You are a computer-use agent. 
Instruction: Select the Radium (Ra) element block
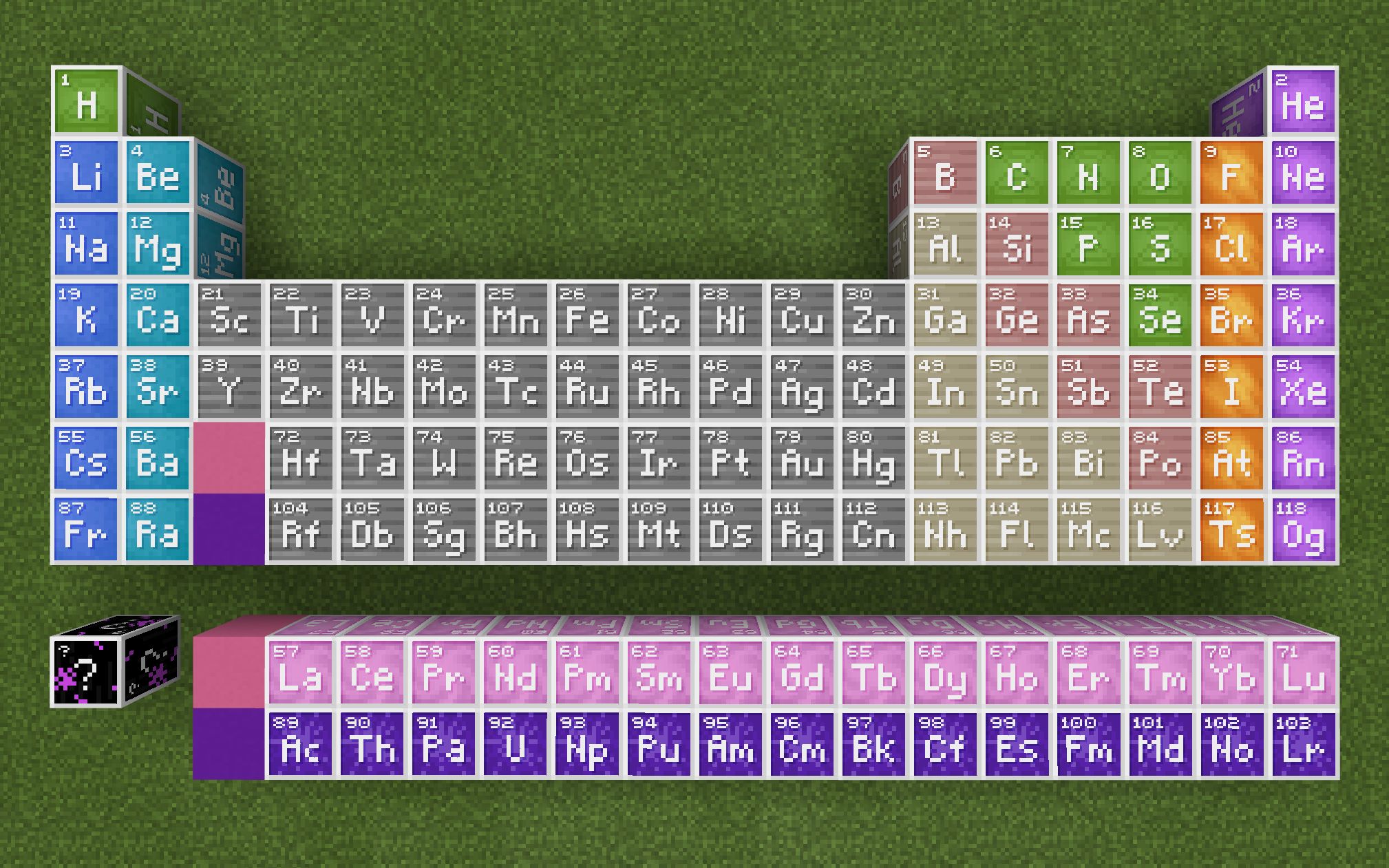click(x=158, y=530)
